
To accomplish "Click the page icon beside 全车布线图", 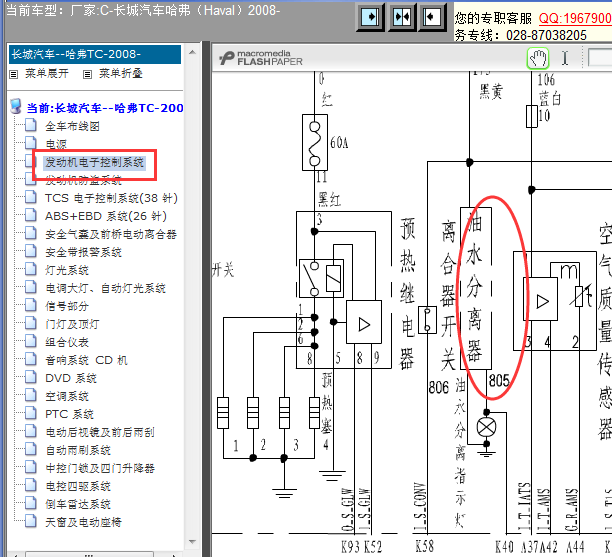I will pyautogui.click(x=30, y=126).
